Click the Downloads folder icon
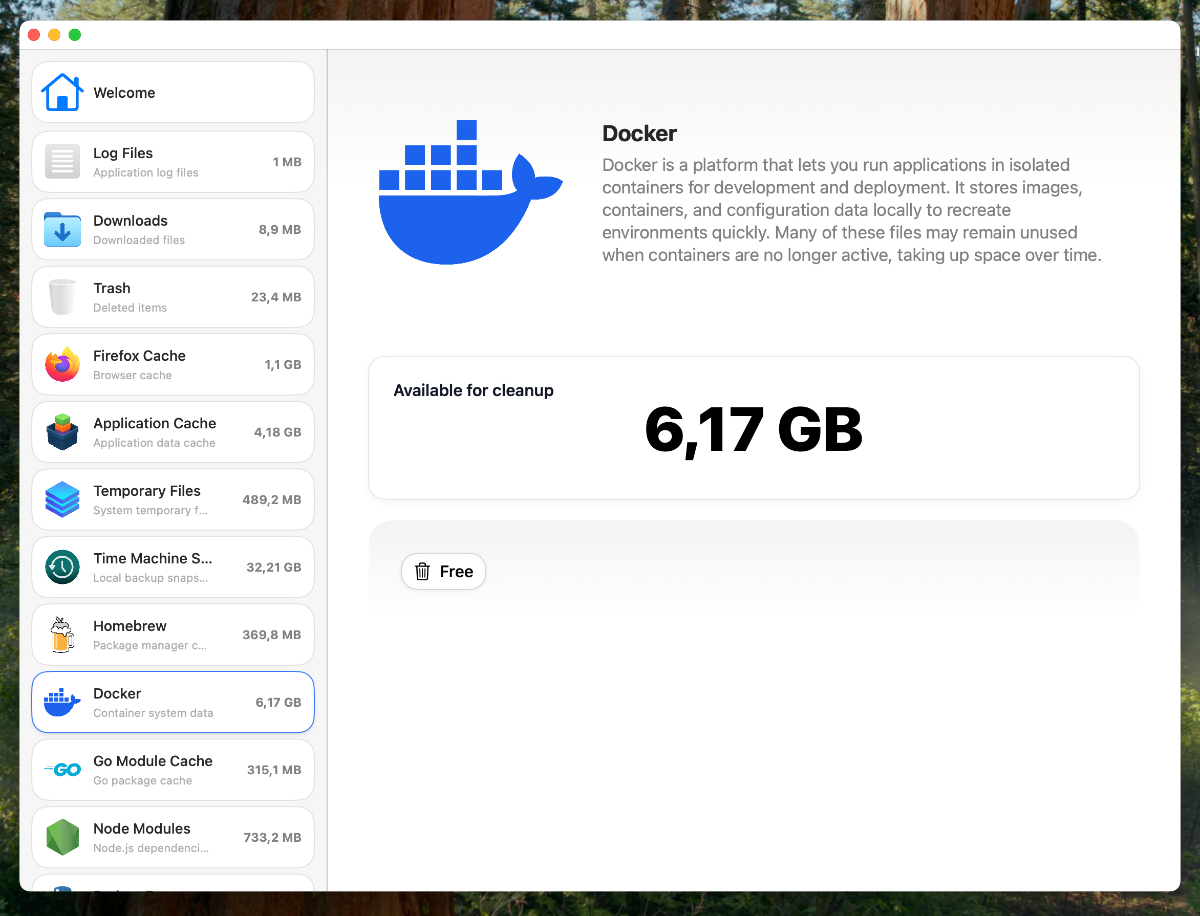 (62, 229)
